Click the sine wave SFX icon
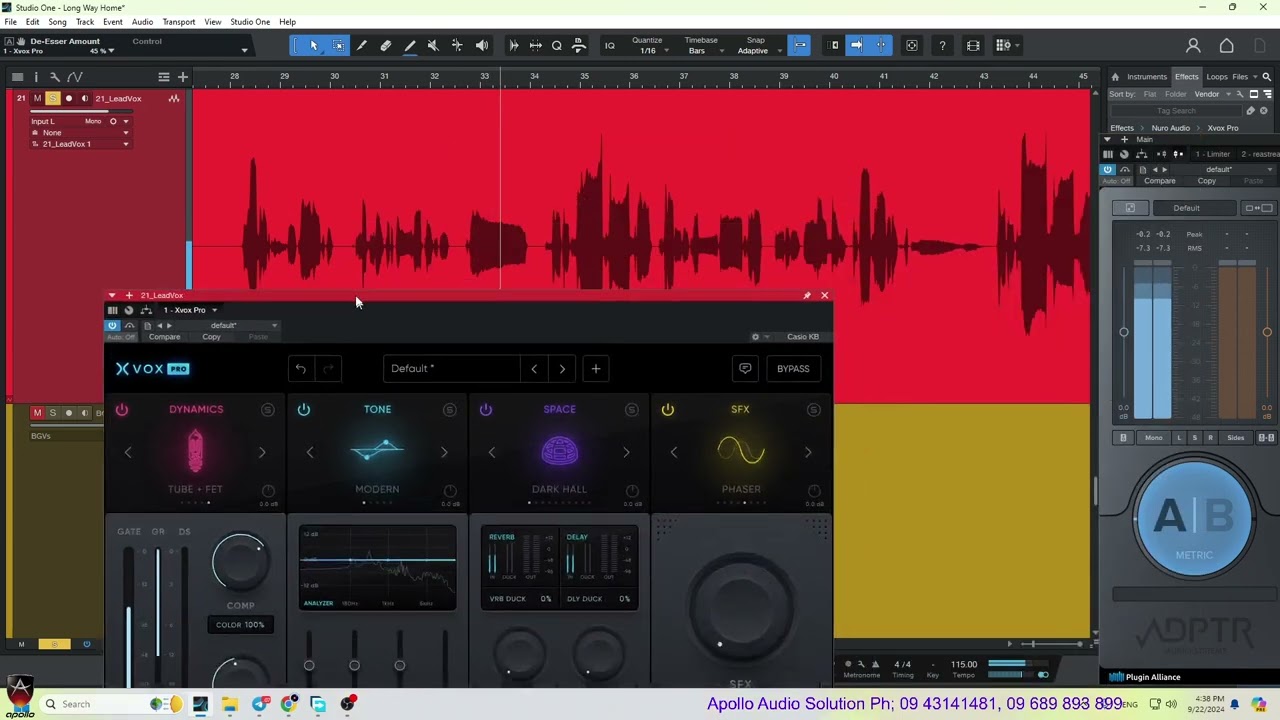 tap(741, 452)
